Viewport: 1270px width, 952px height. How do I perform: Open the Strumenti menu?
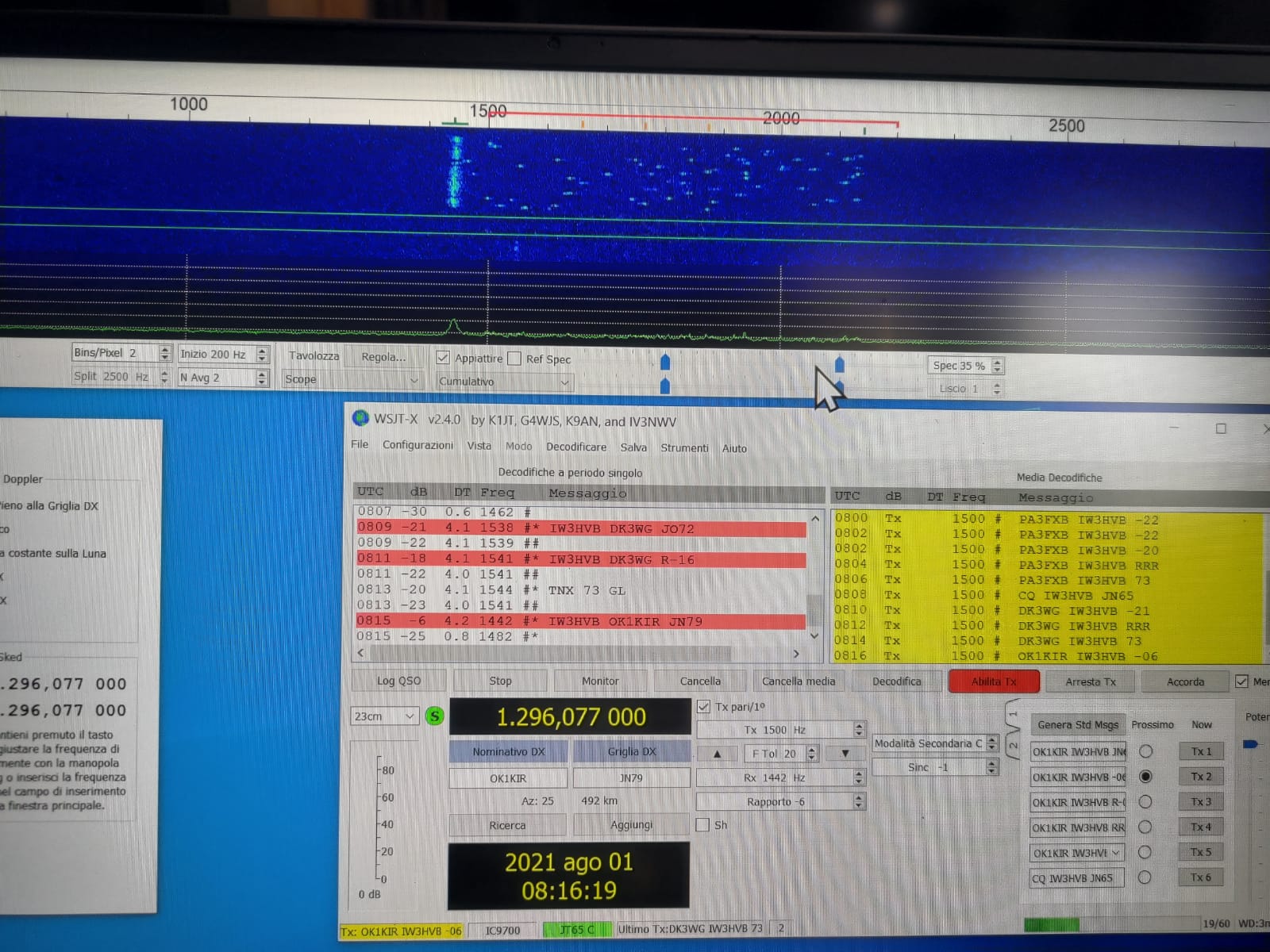tap(684, 448)
